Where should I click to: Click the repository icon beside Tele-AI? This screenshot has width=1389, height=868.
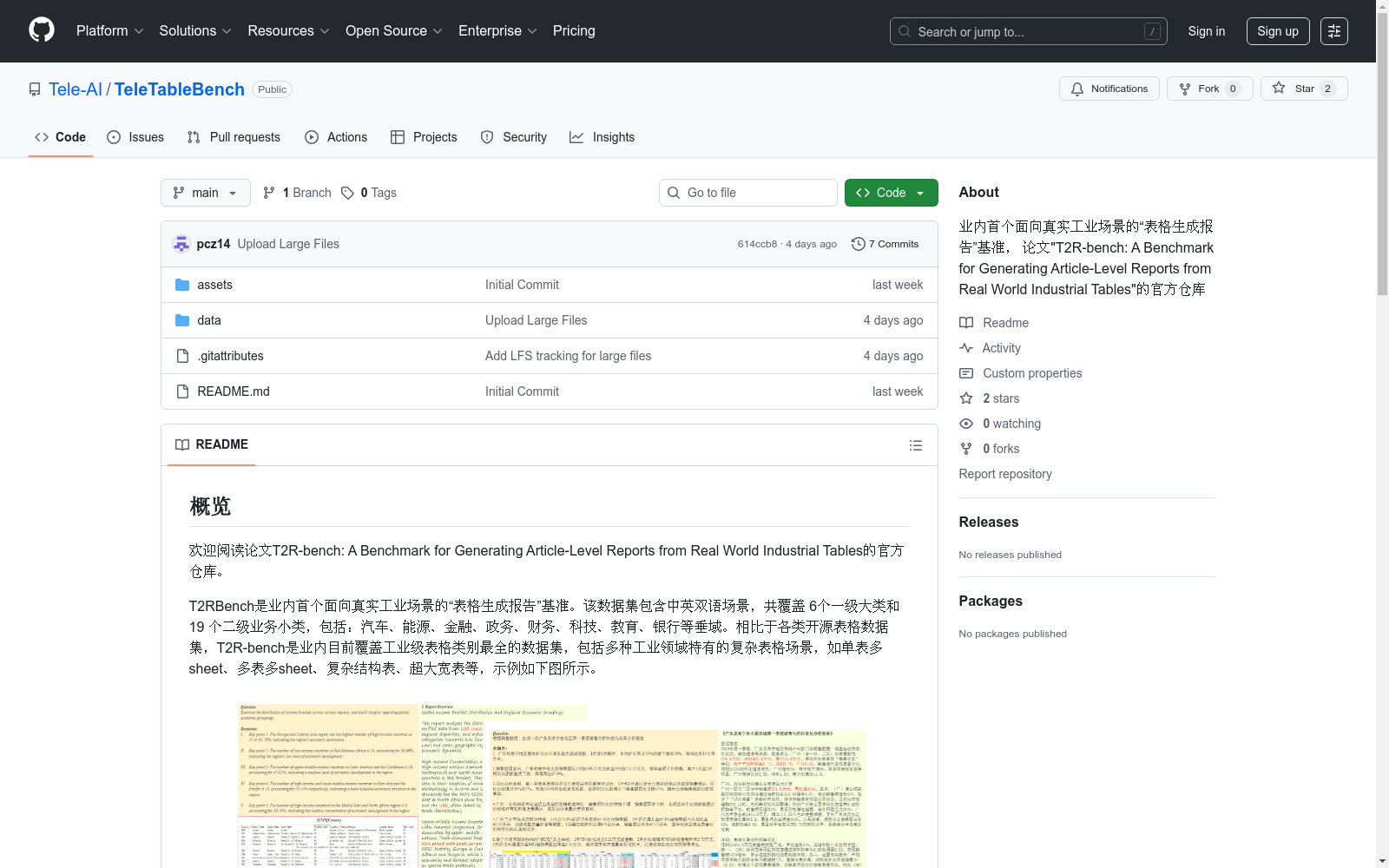click(35, 89)
